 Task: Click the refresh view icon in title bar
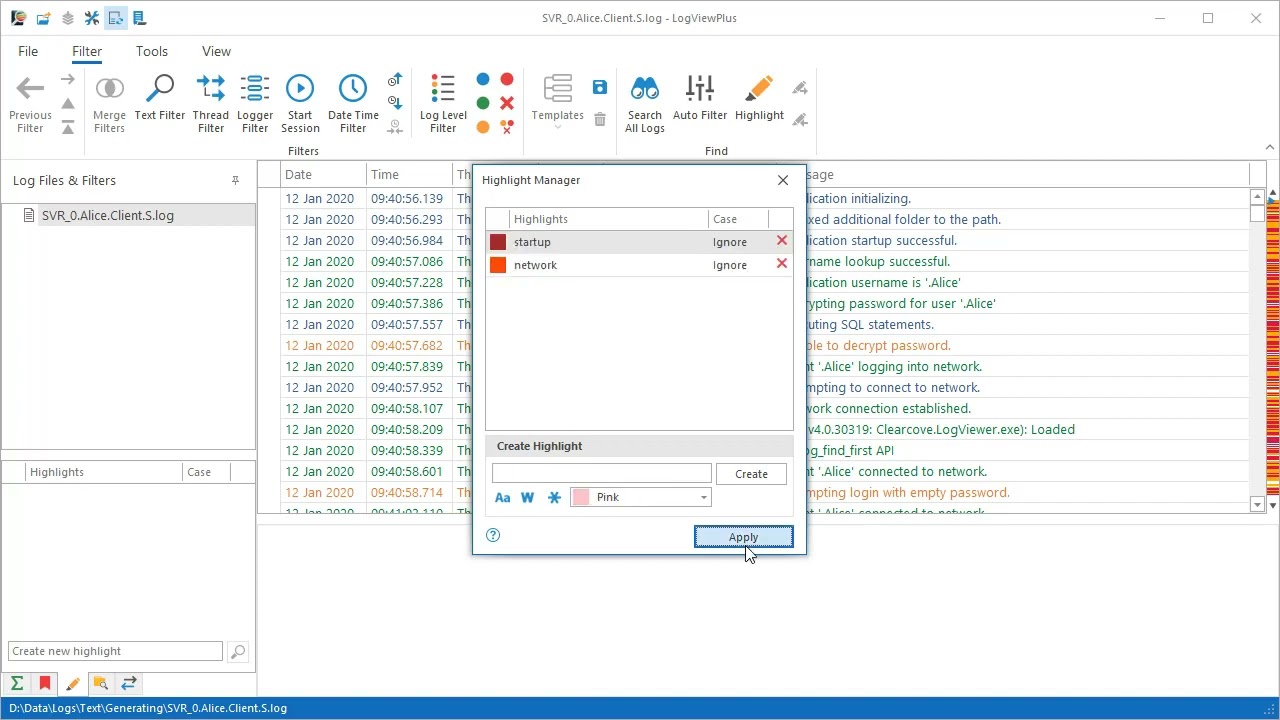pyautogui.click(x=115, y=18)
